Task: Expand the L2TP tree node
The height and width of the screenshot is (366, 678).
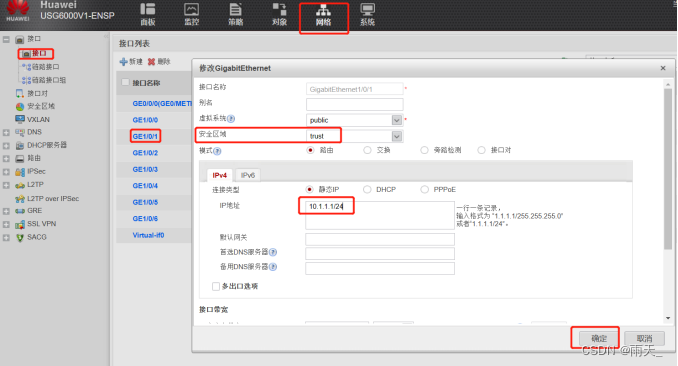Action: [6, 185]
